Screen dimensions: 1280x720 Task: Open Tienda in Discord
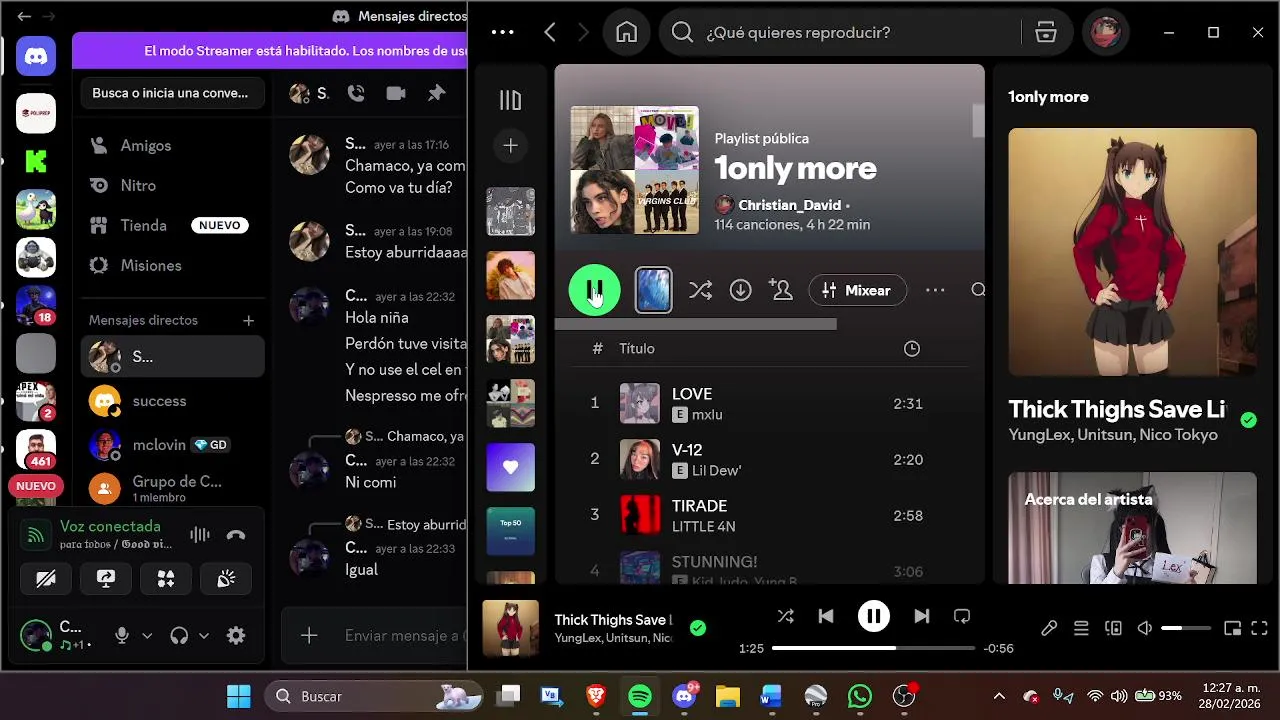[x=172, y=225]
